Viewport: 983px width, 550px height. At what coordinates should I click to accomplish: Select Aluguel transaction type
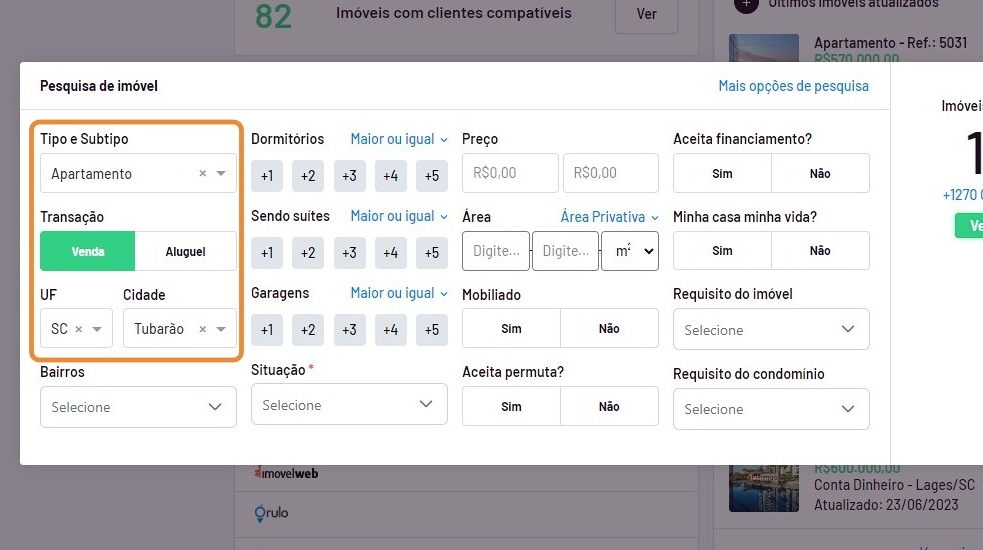[x=185, y=252]
